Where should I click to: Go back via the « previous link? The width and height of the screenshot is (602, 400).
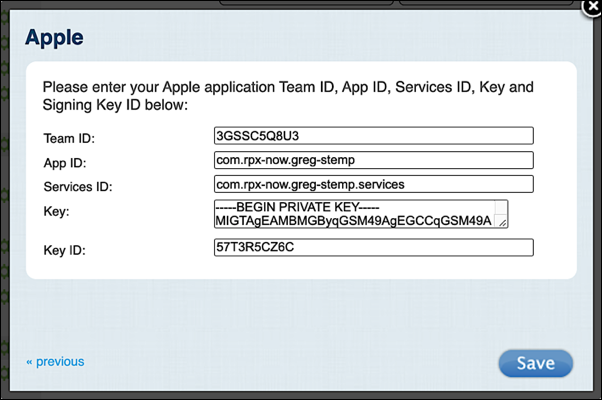coord(55,362)
